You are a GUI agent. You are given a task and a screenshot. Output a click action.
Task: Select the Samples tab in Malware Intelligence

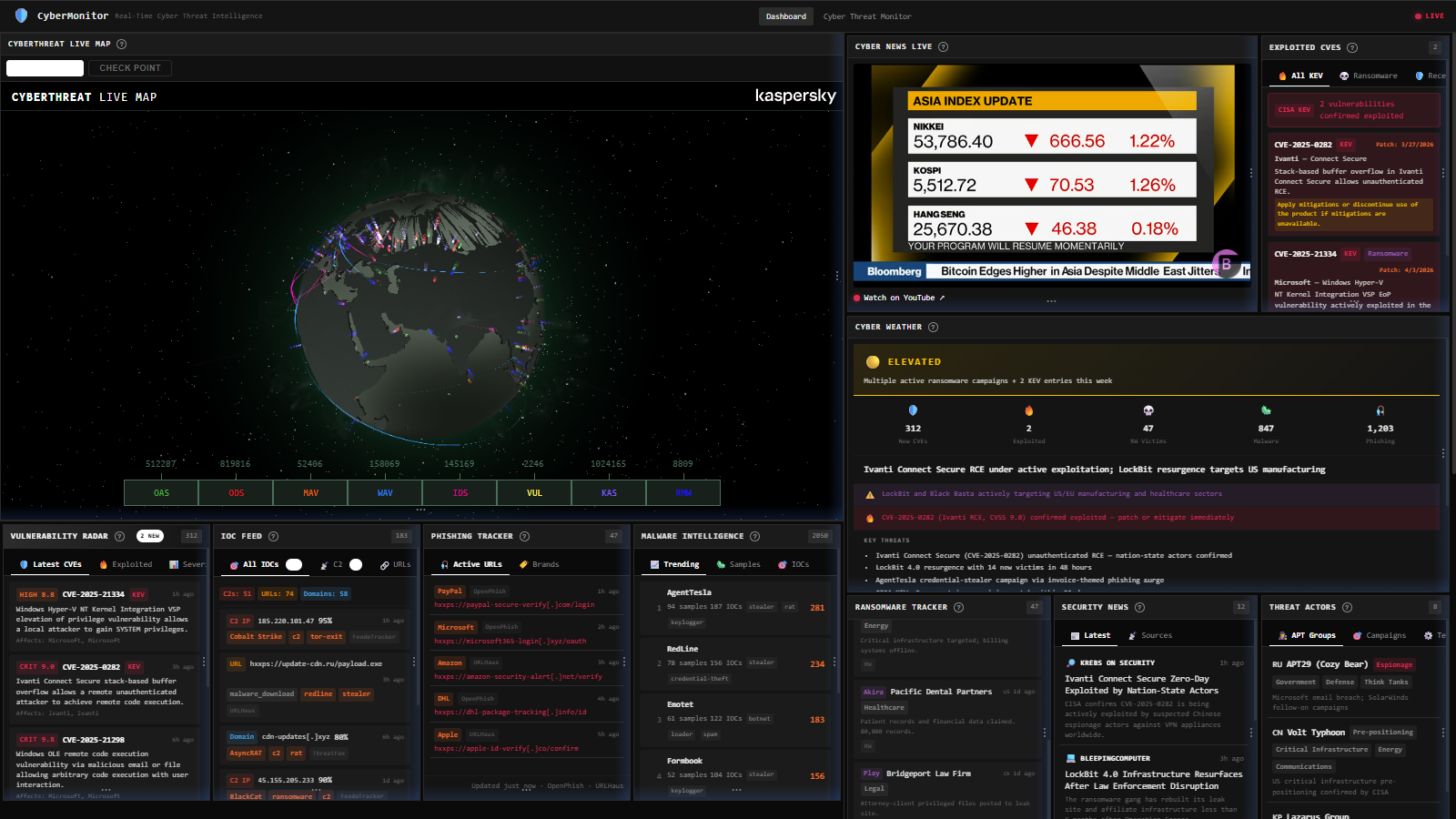[x=739, y=564]
